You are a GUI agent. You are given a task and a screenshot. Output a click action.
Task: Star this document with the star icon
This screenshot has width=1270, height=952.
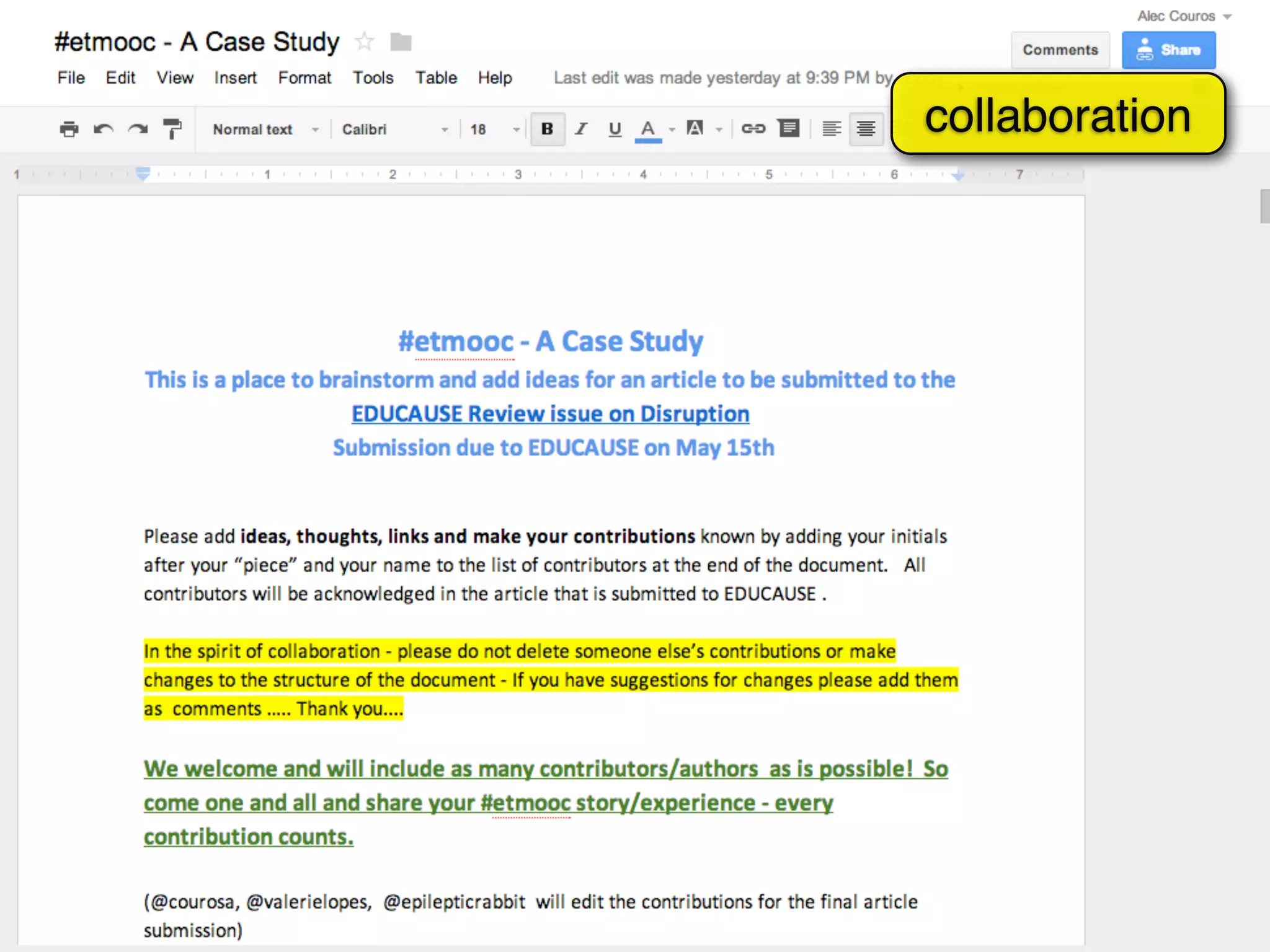[x=365, y=42]
